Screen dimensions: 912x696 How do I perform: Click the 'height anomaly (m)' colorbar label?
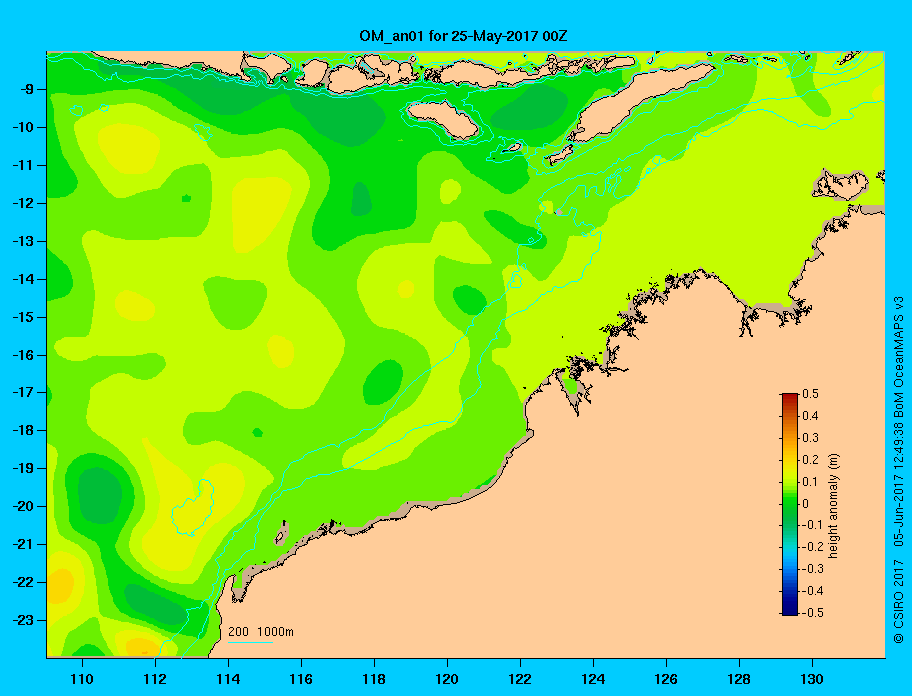[x=833, y=505]
